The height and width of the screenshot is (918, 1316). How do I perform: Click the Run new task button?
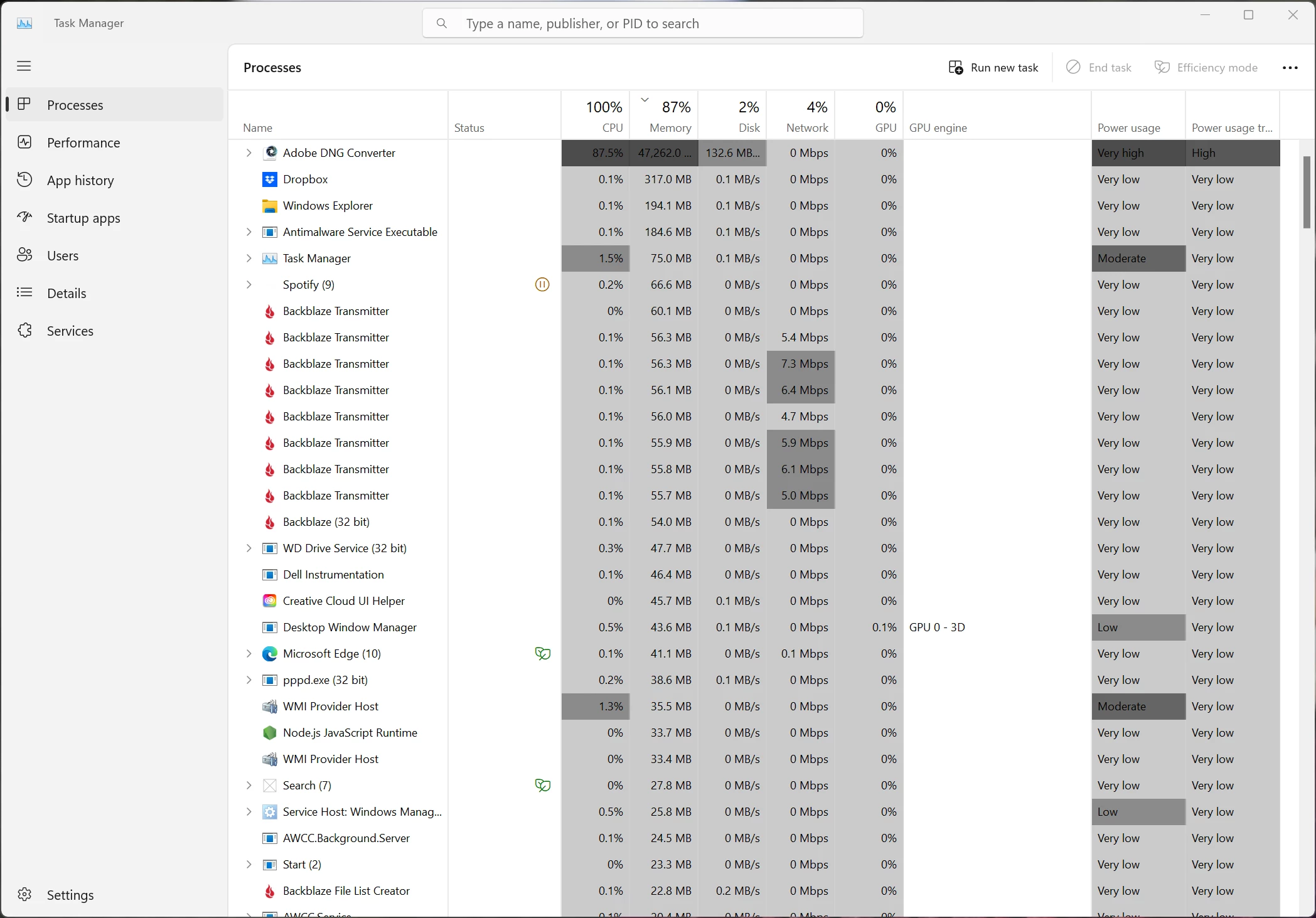tap(993, 68)
